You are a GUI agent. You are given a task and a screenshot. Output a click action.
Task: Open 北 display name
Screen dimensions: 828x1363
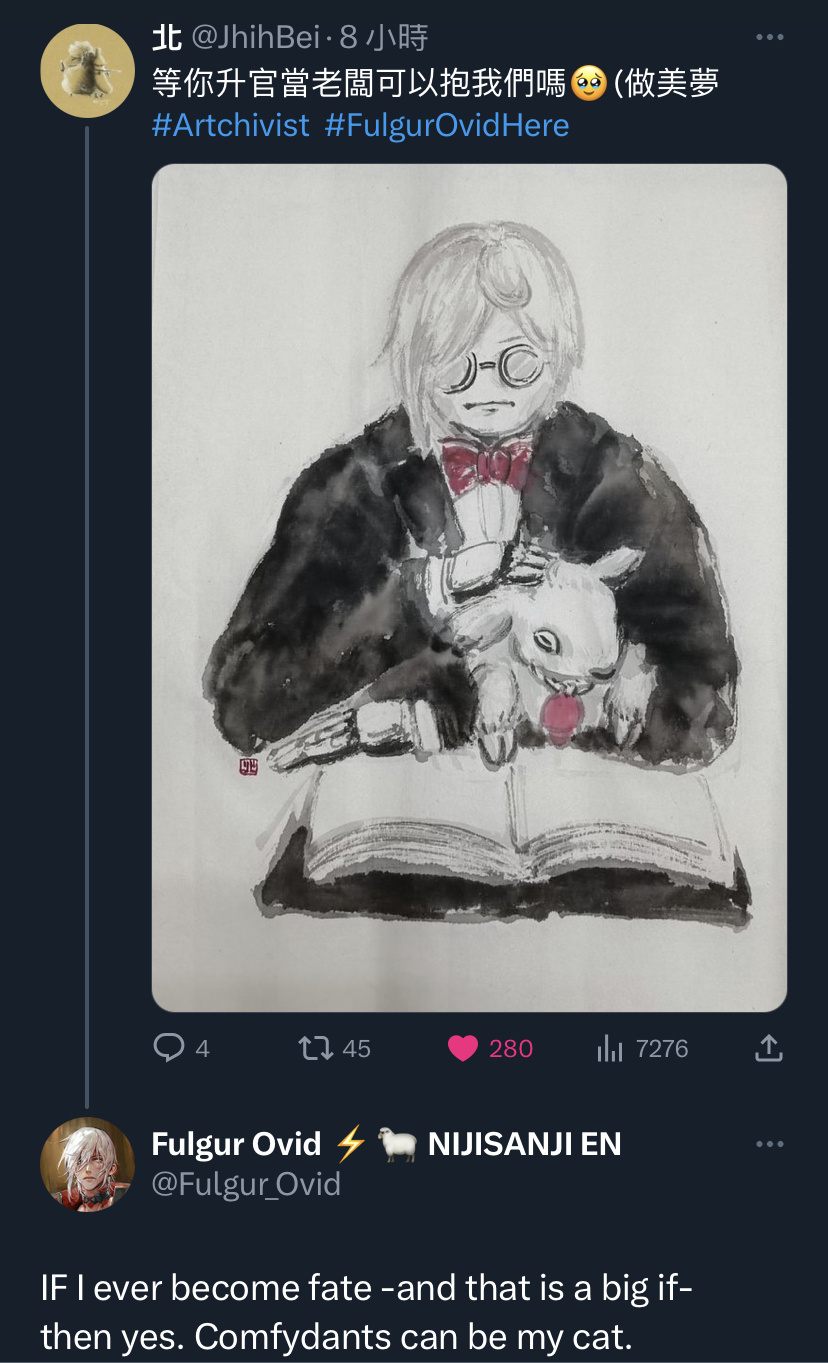(x=166, y=38)
